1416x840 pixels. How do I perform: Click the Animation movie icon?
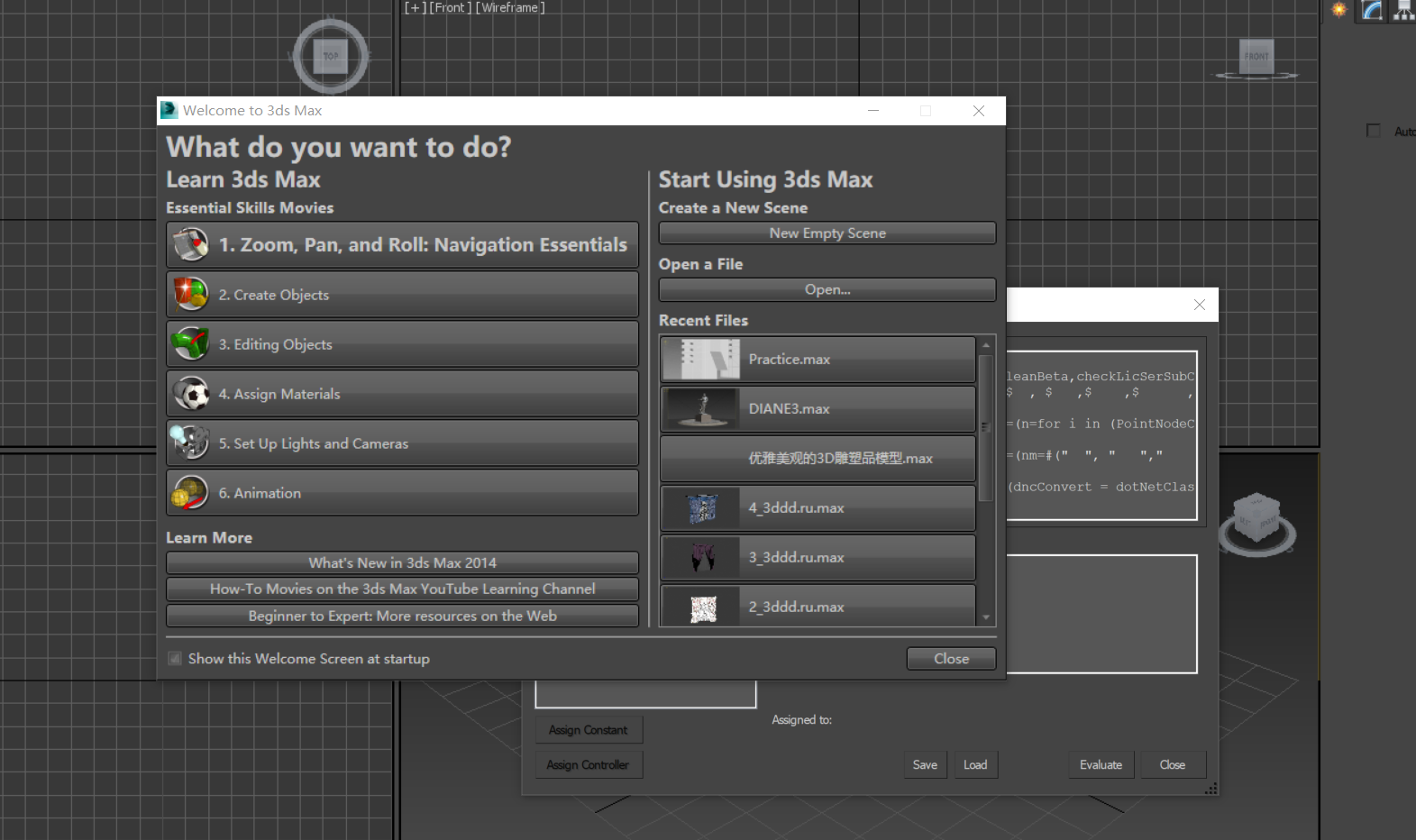(x=190, y=492)
